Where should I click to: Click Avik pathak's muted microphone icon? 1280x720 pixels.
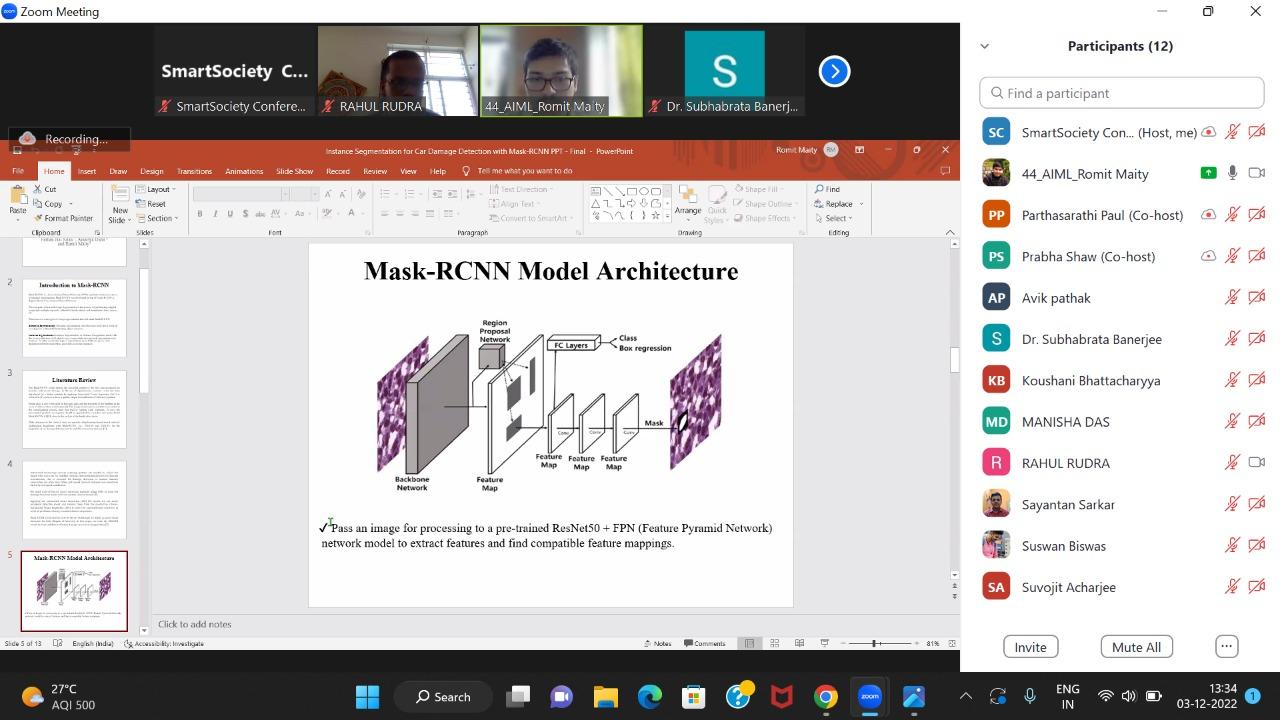coord(1233,298)
